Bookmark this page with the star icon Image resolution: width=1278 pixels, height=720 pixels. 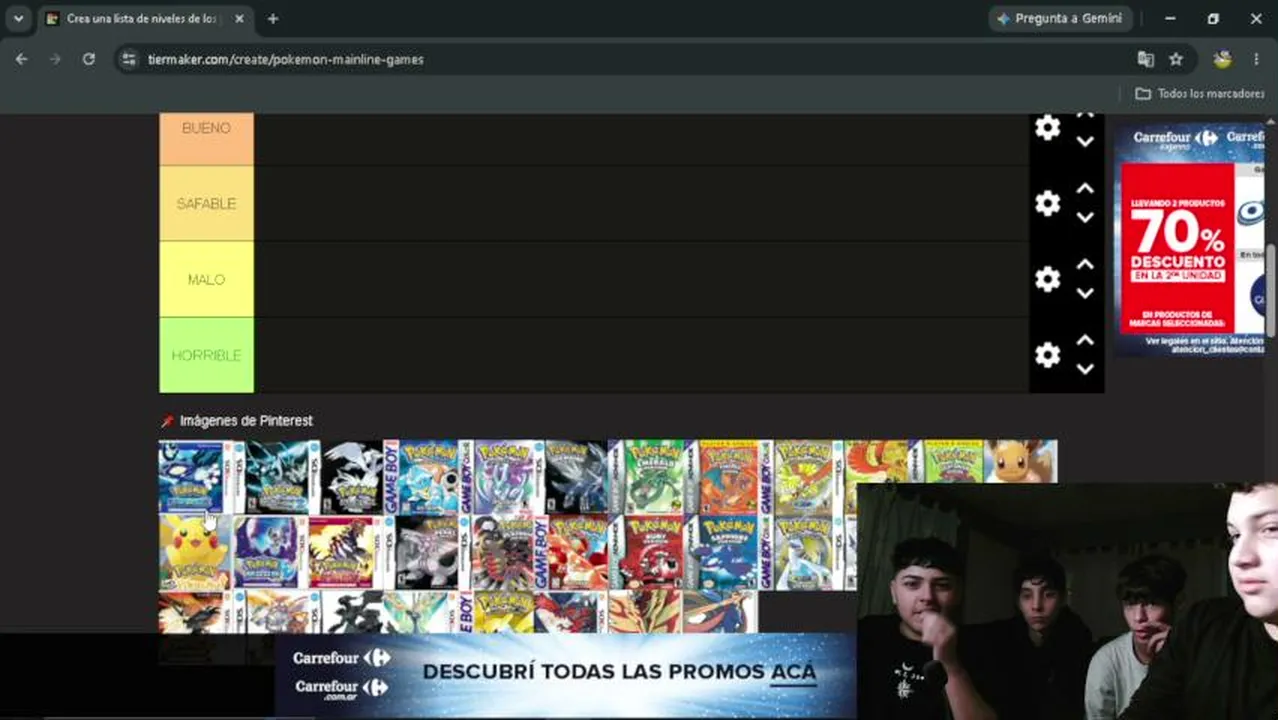[1176, 59]
